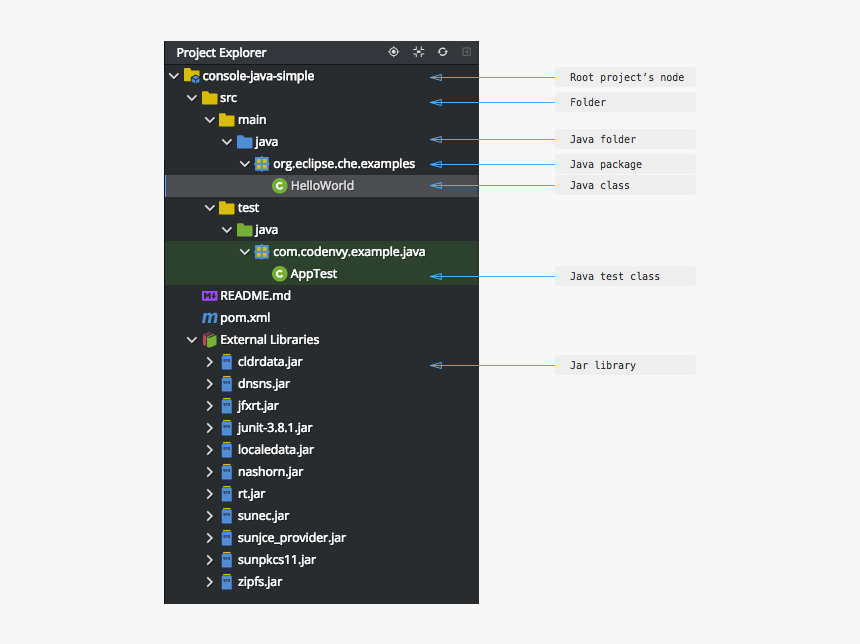The height and width of the screenshot is (644, 860).
Task: Collapse the com.codenvy.example.java package chevron
Action: click(245, 252)
